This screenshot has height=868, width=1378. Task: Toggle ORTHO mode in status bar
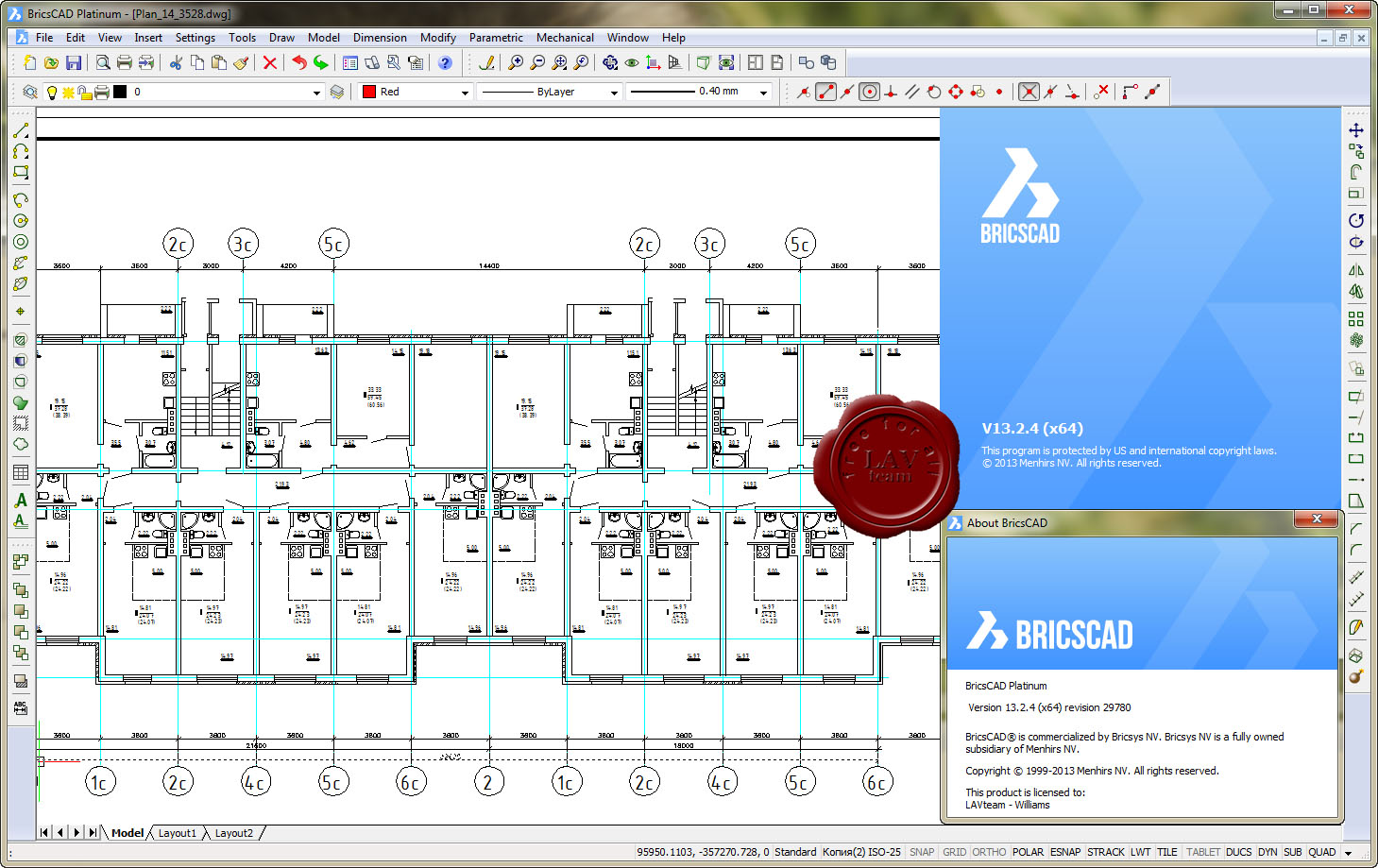click(x=989, y=852)
